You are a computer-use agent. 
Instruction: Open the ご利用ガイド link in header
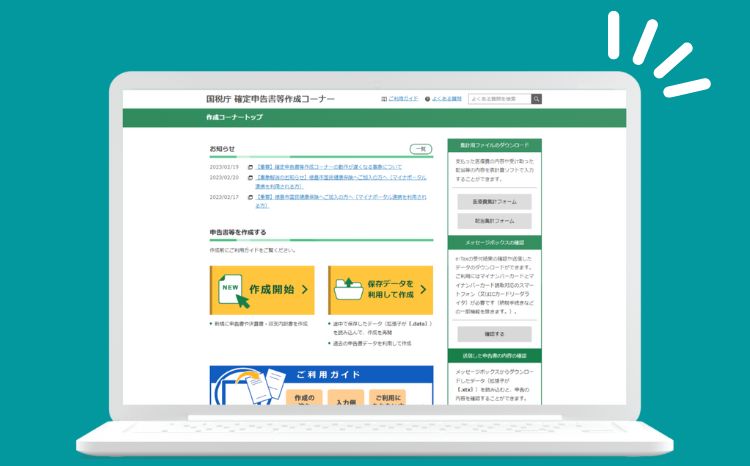point(403,99)
